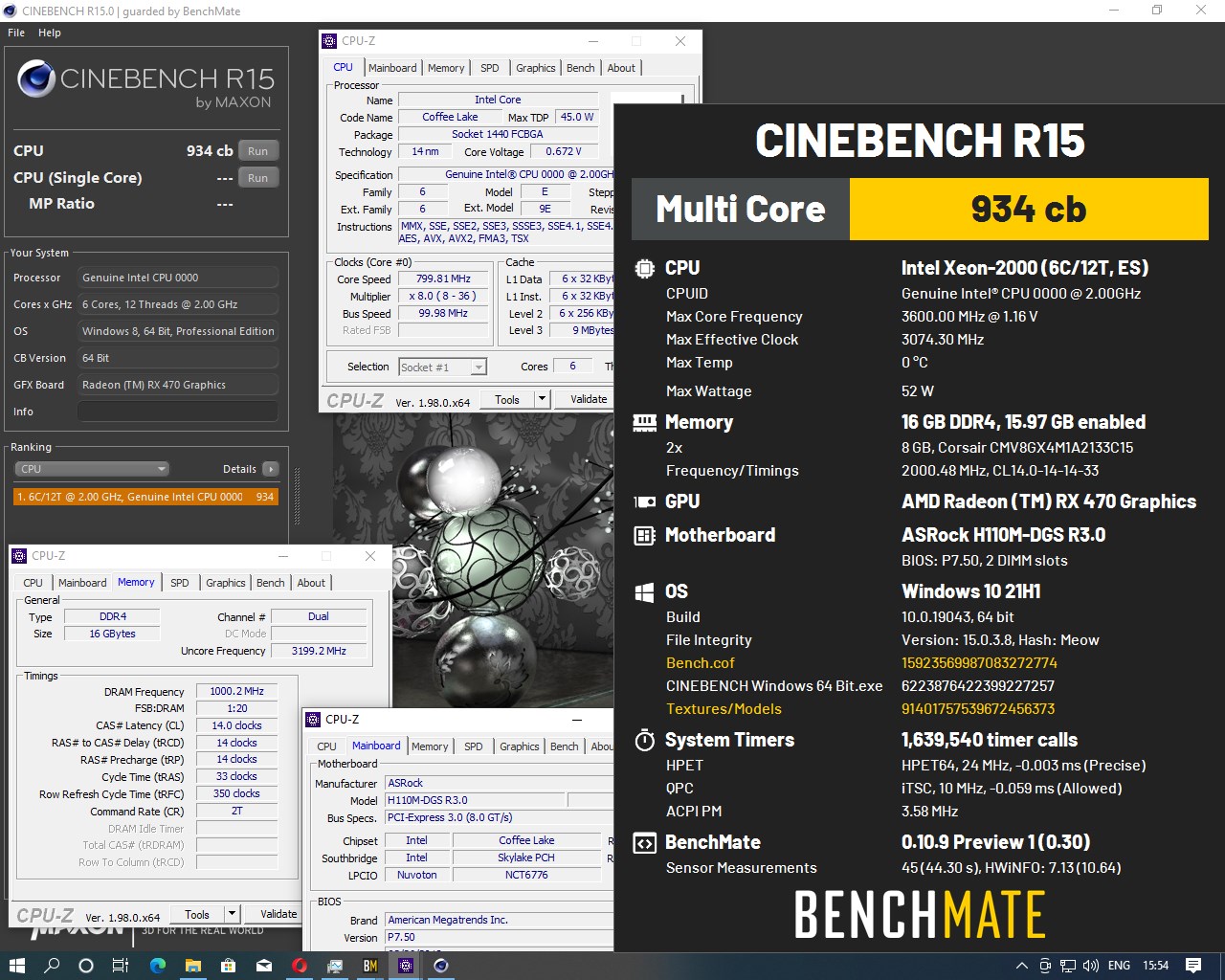The image size is (1225, 980).
Task: Open Microsoft Store from the taskbar
Action: tap(228, 966)
